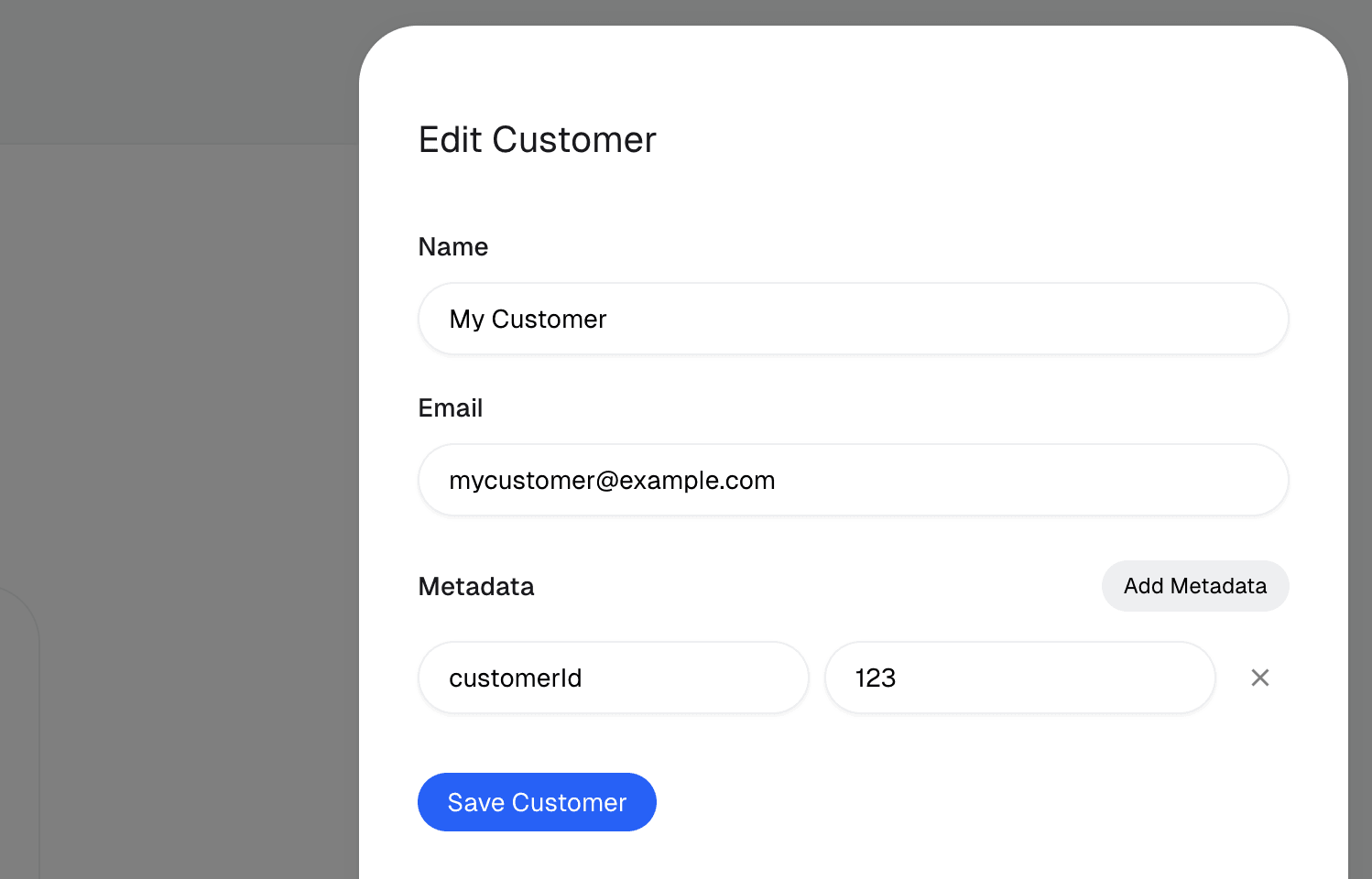Click the Edit Customer heading
Screen dimensions: 1372x879
538,140
